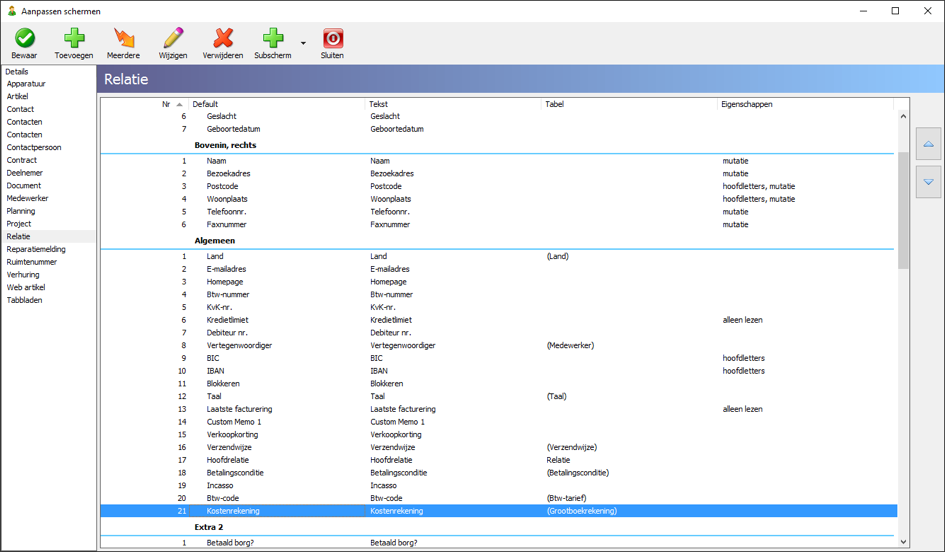Open the Subscherm dropdown arrow
This screenshot has width=945, height=552.
303,43
